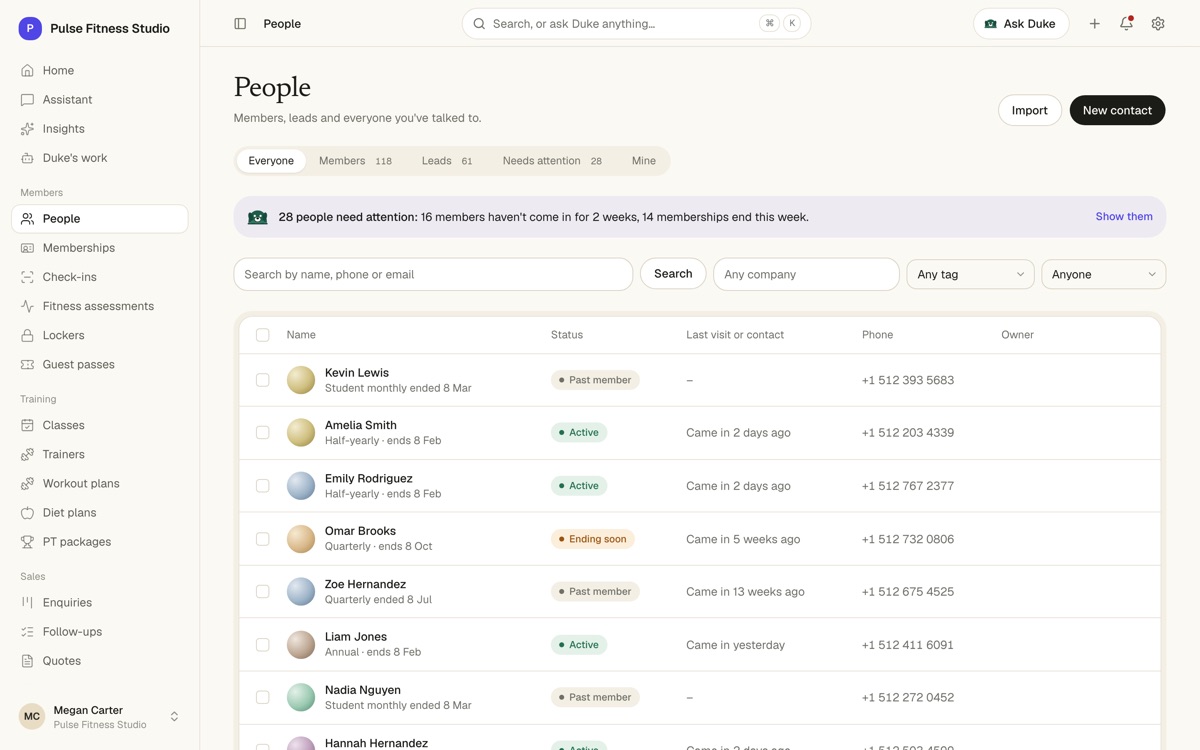Open Classes calendar

coord(99,425)
